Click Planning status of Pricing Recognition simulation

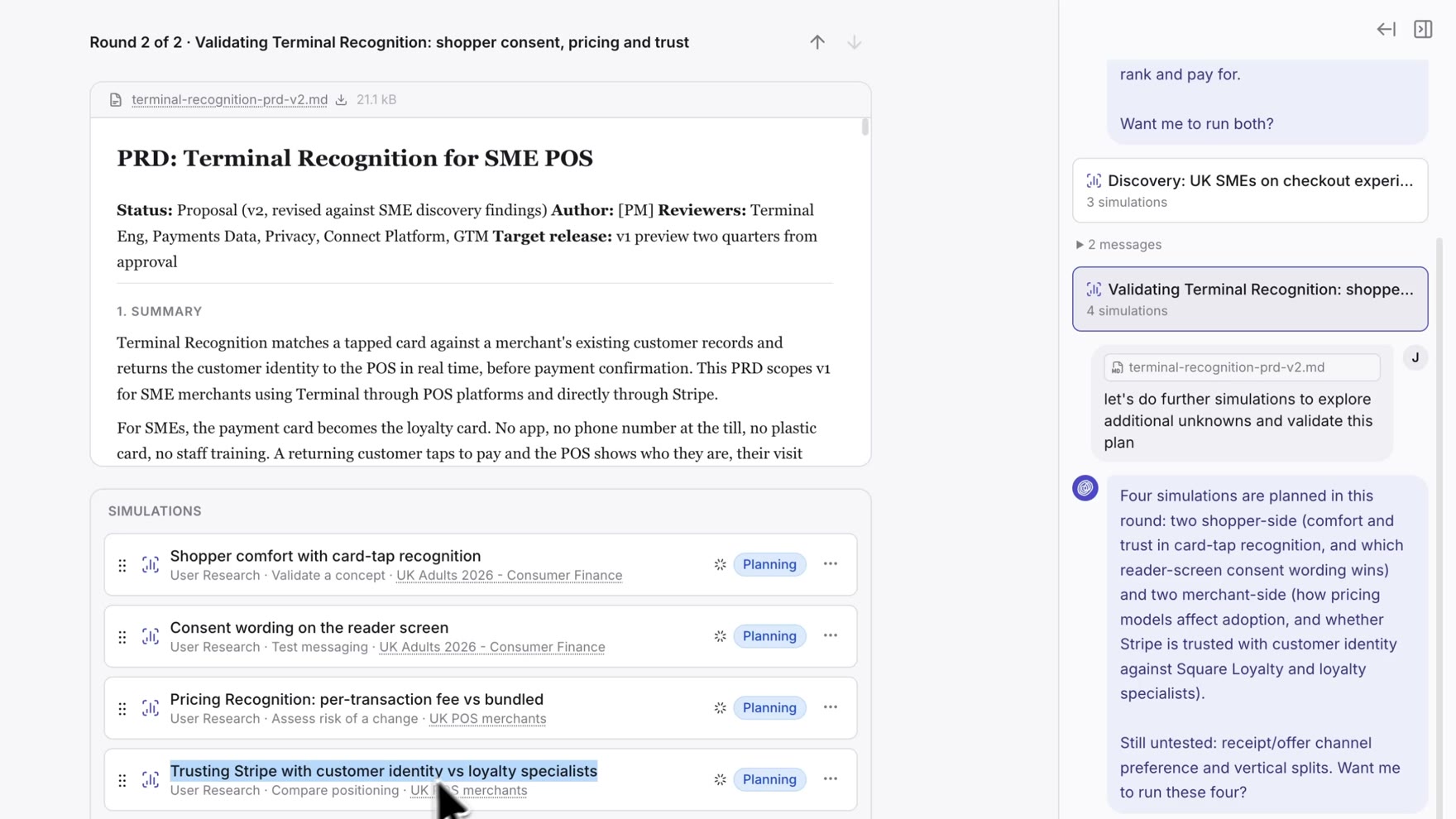pyautogui.click(x=769, y=708)
